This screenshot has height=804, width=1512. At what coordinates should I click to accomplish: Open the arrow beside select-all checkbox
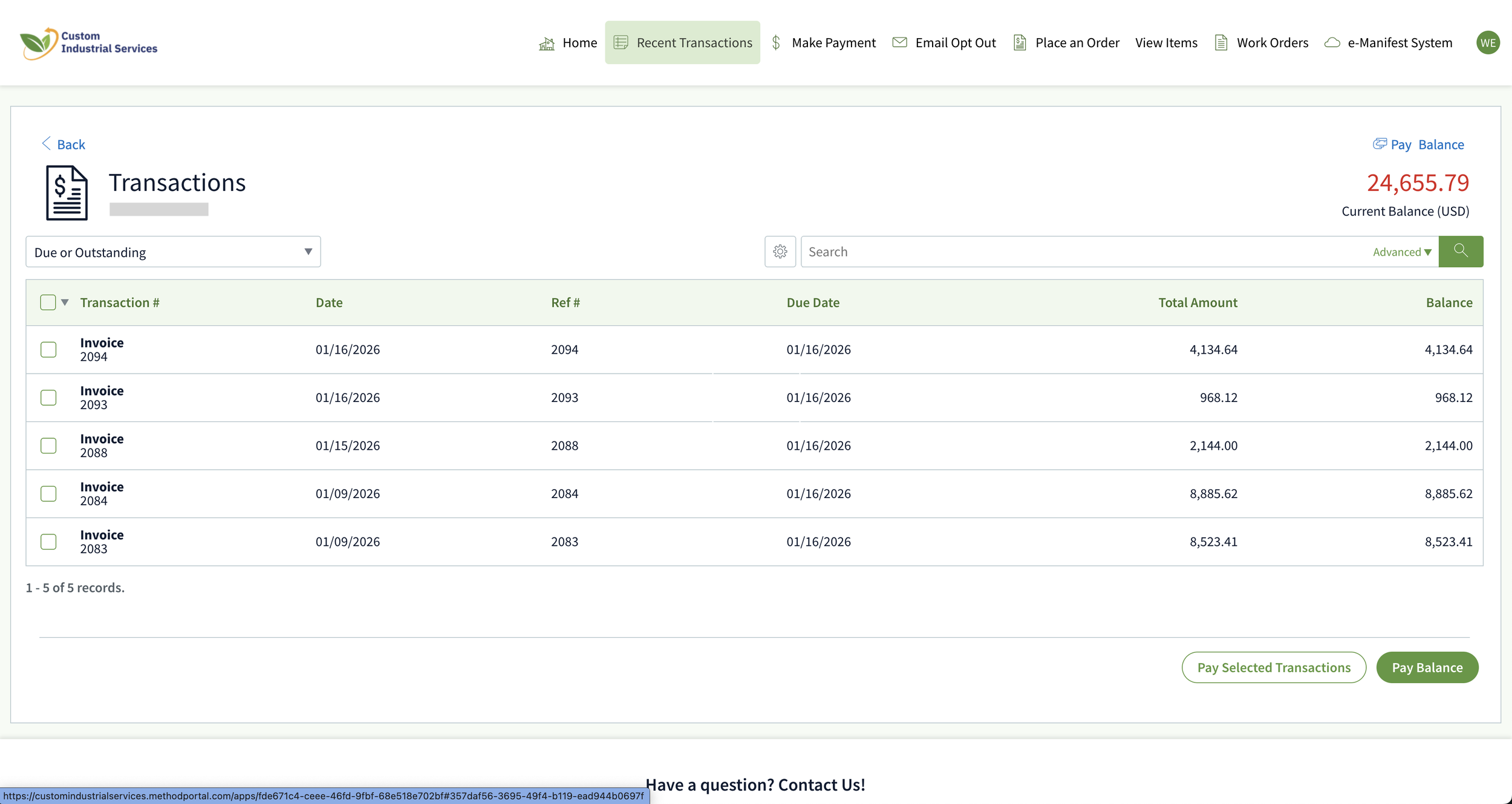coord(65,302)
